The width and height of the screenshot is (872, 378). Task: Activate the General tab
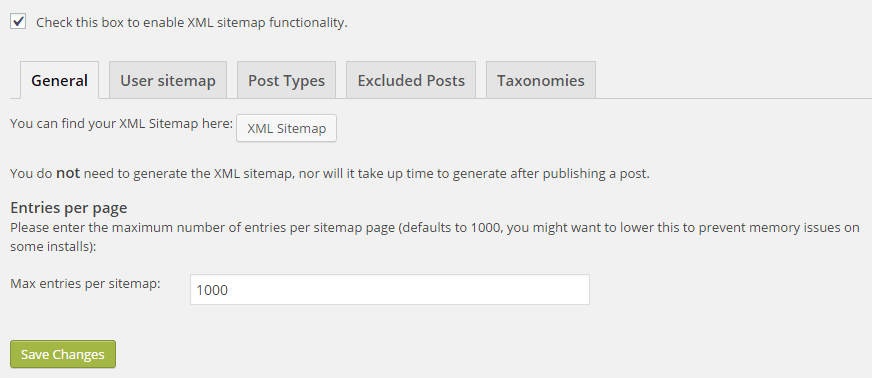tap(60, 81)
